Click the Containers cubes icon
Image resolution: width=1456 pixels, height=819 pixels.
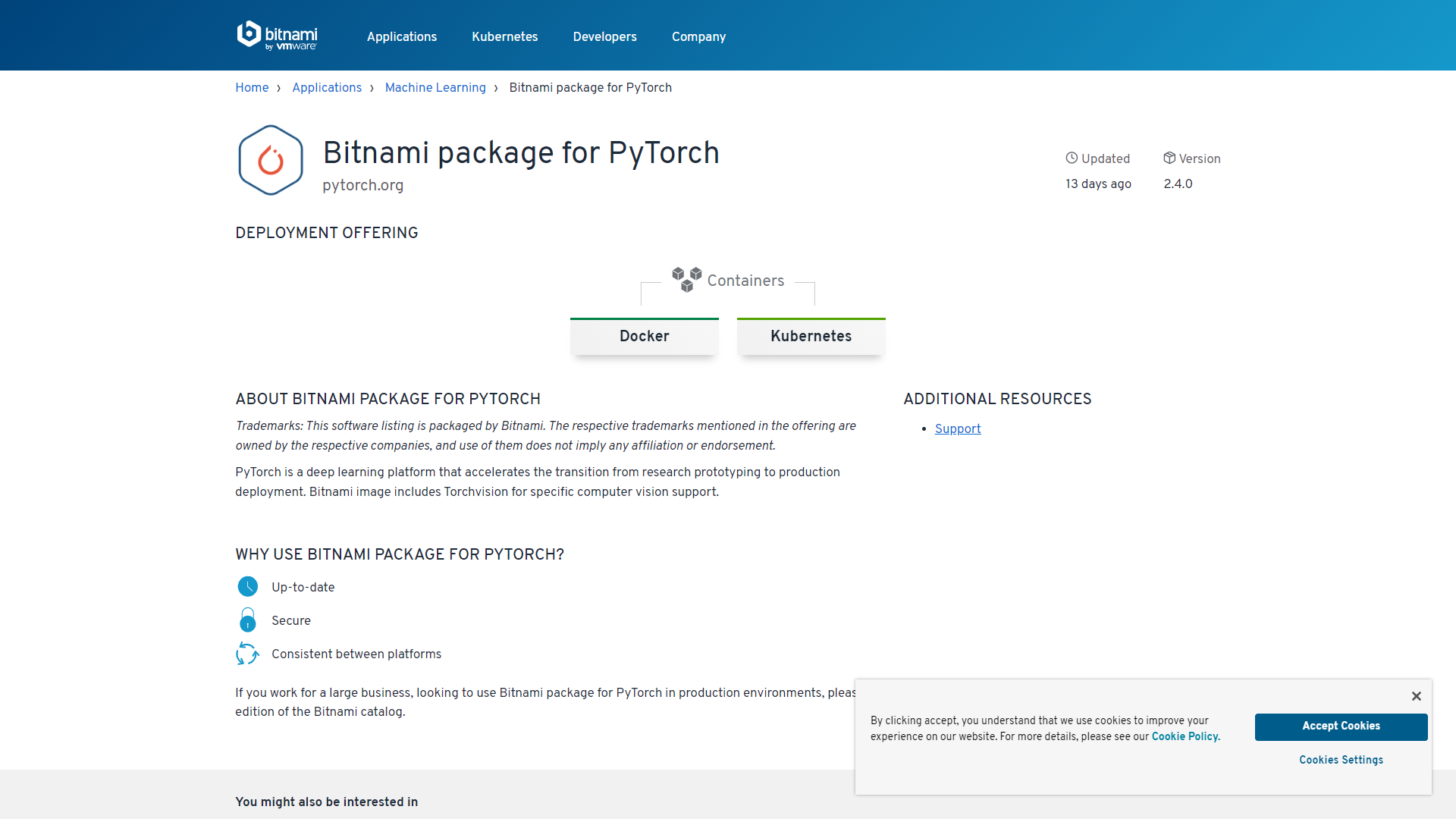coord(686,279)
